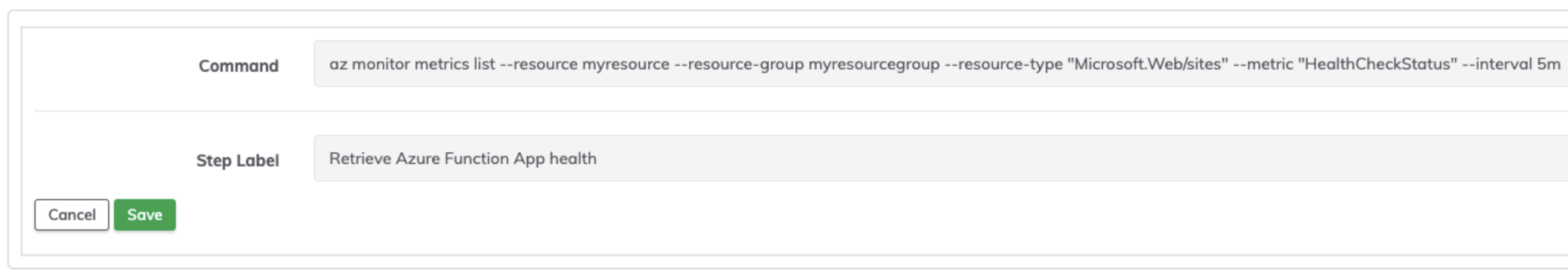This screenshot has width=1568, height=280.
Task: Click the Command field label
Action: click(239, 66)
